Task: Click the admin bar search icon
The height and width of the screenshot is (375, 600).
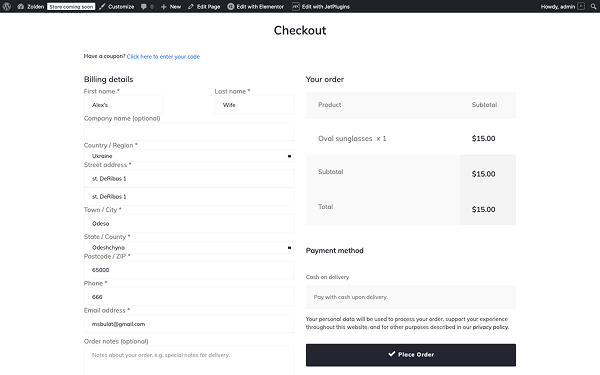Action: pos(593,7)
